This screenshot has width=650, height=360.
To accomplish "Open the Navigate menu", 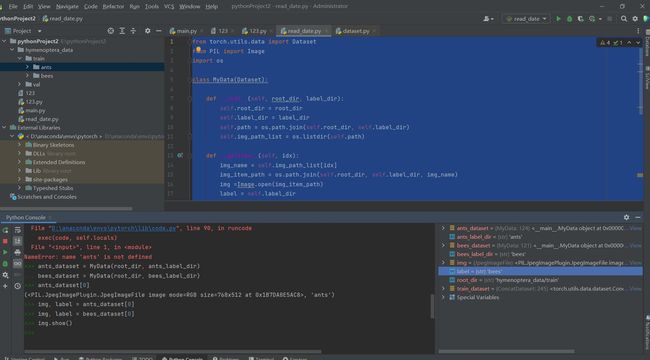I will point(67,6).
